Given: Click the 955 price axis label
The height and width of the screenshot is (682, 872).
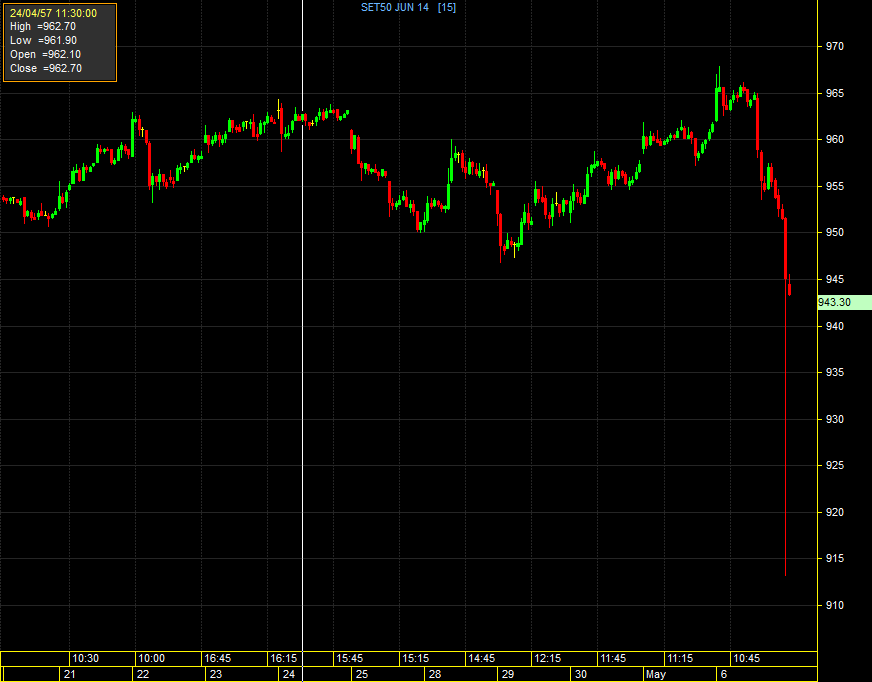Looking at the screenshot, I should coord(834,186).
